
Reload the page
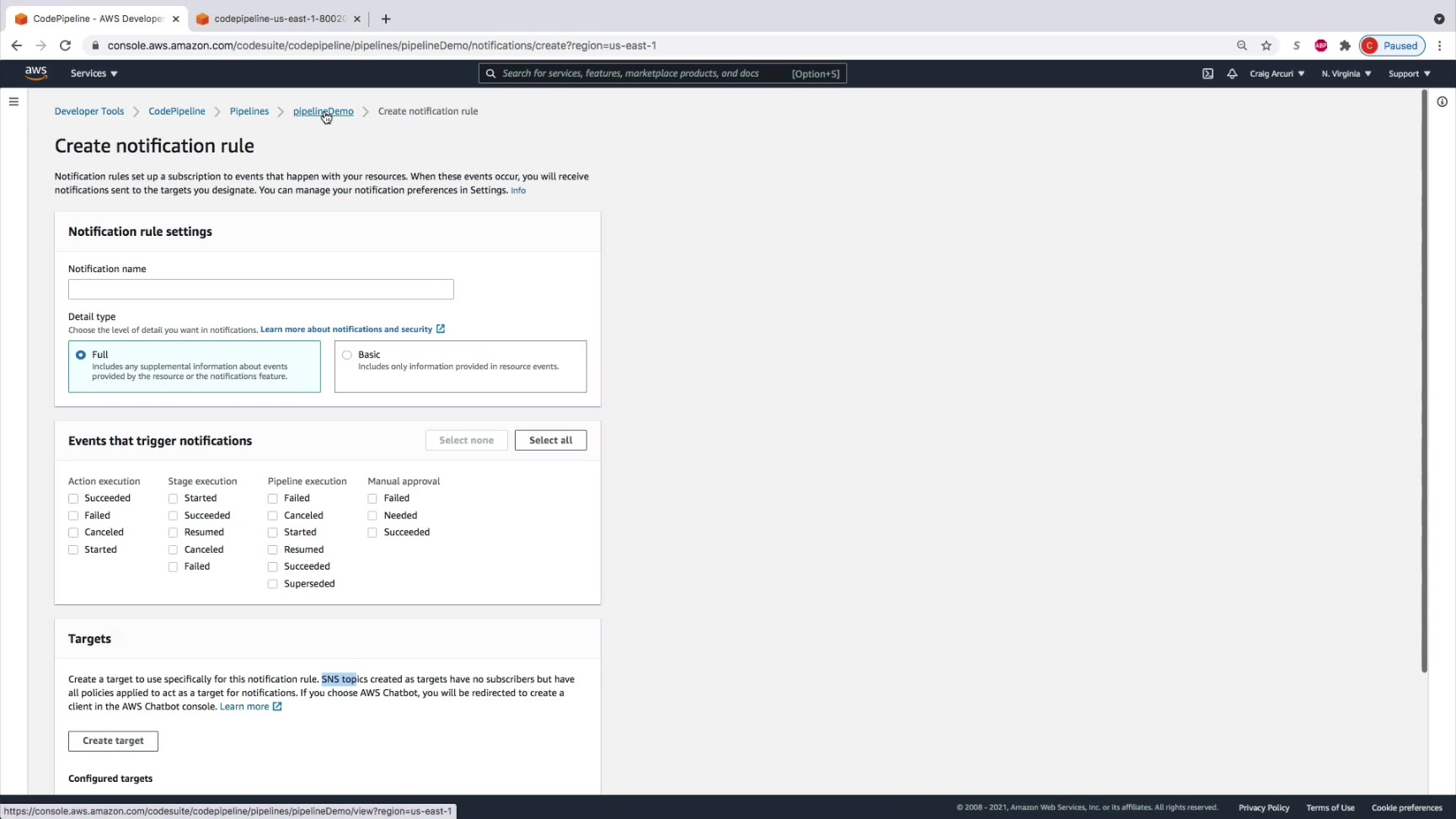tap(65, 45)
